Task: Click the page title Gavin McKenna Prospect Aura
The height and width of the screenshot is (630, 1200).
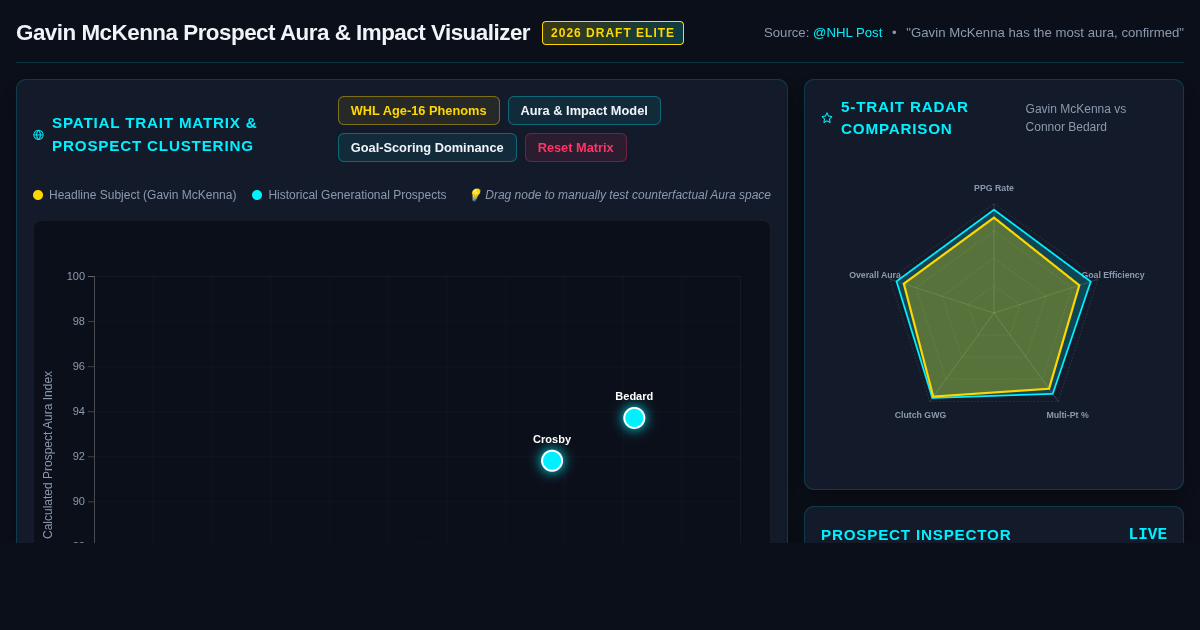Action: click(273, 33)
